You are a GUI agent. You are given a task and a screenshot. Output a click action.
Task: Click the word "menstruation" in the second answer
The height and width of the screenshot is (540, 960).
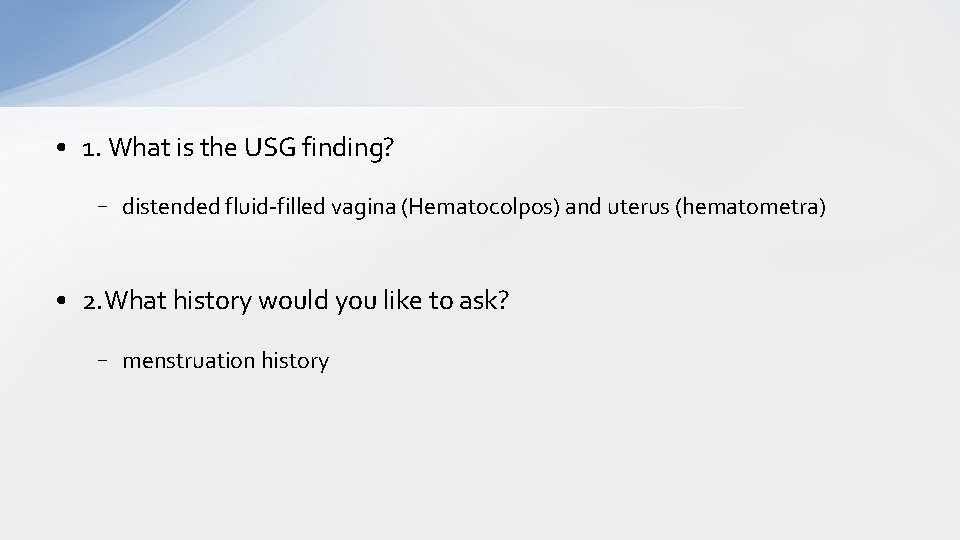pyautogui.click(x=186, y=361)
